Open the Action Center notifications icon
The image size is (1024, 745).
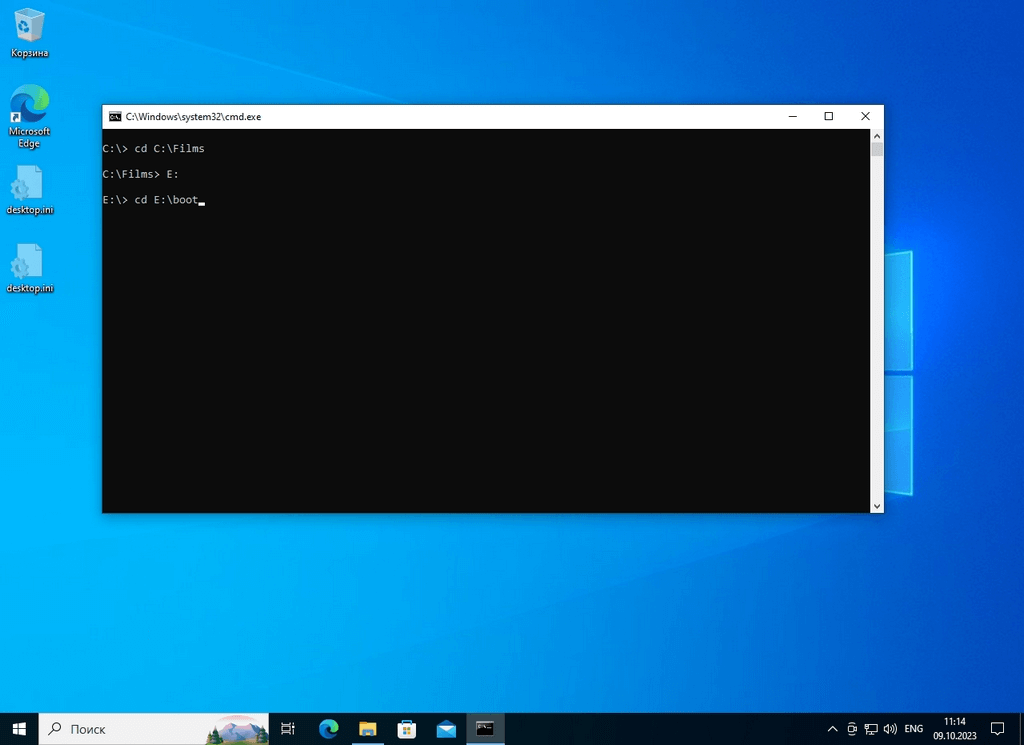997,729
